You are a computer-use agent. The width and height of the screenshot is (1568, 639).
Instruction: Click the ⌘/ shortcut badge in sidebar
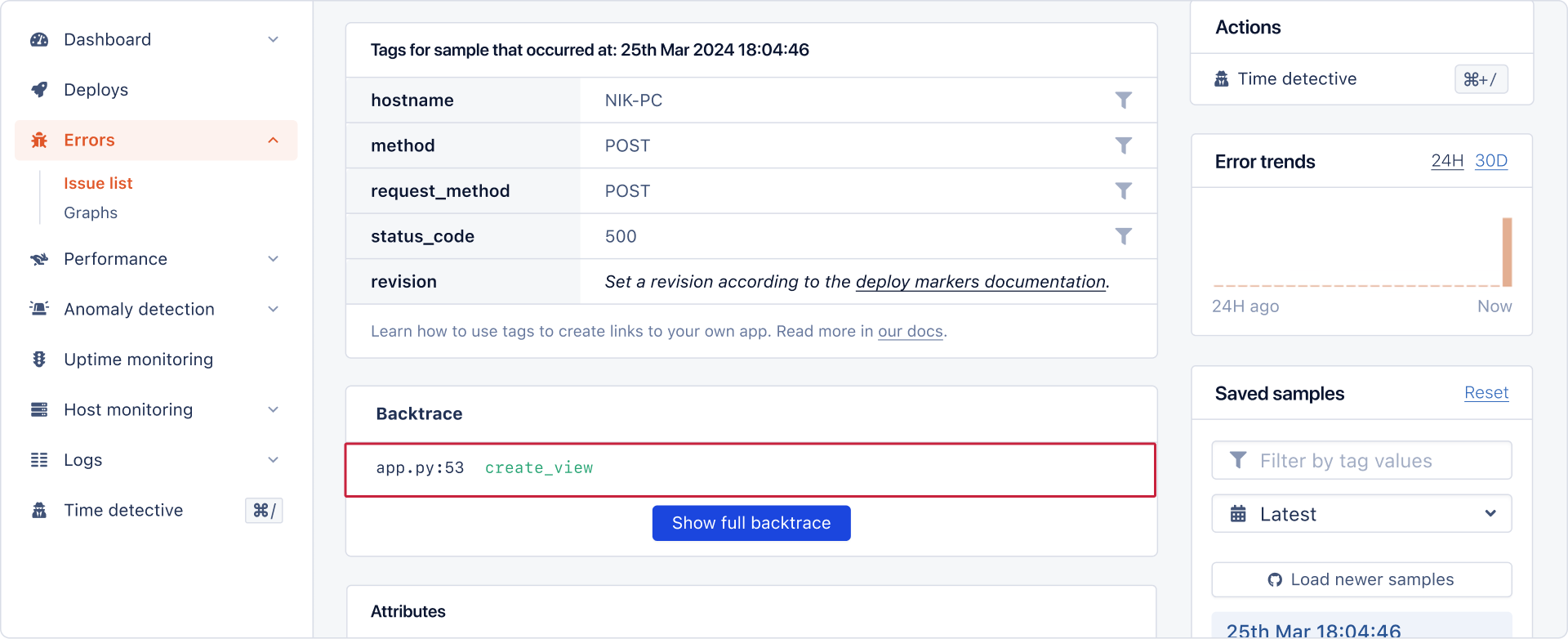264,511
